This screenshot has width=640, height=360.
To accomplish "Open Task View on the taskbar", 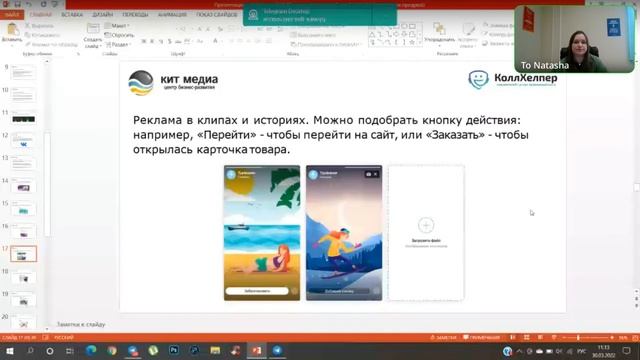I will tap(70, 351).
